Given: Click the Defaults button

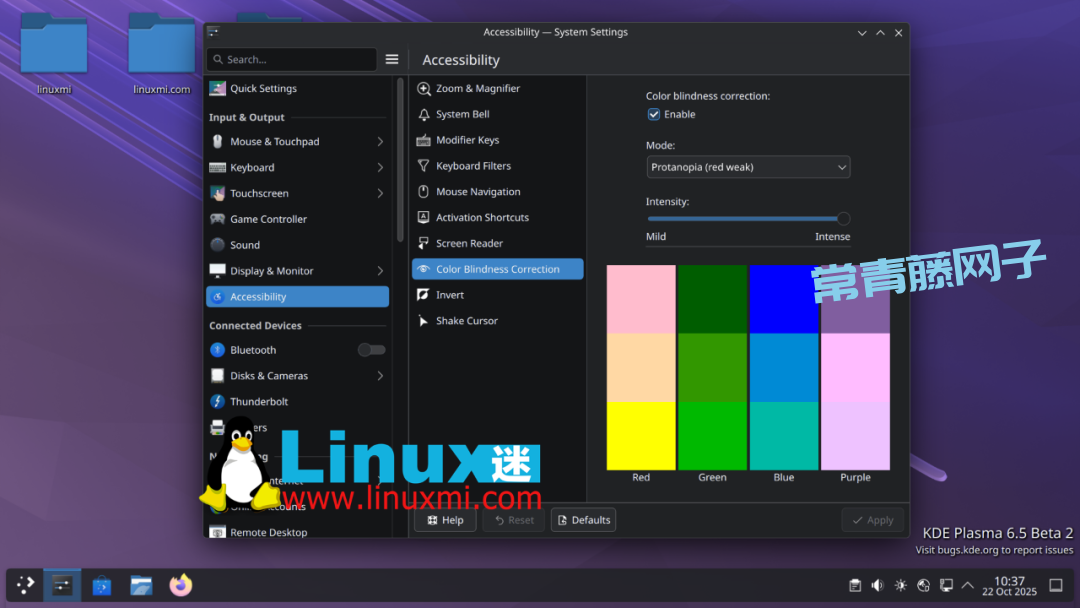Looking at the screenshot, I should point(583,520).
